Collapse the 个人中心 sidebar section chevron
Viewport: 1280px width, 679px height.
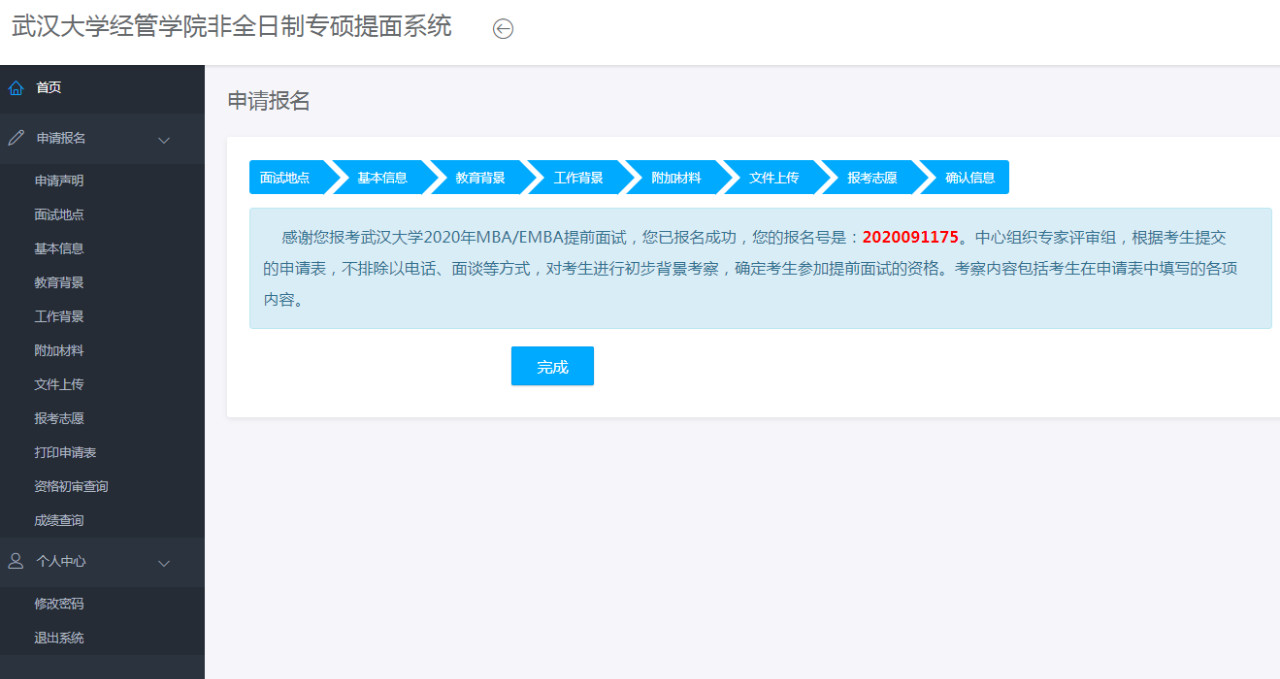click(165, 563)
